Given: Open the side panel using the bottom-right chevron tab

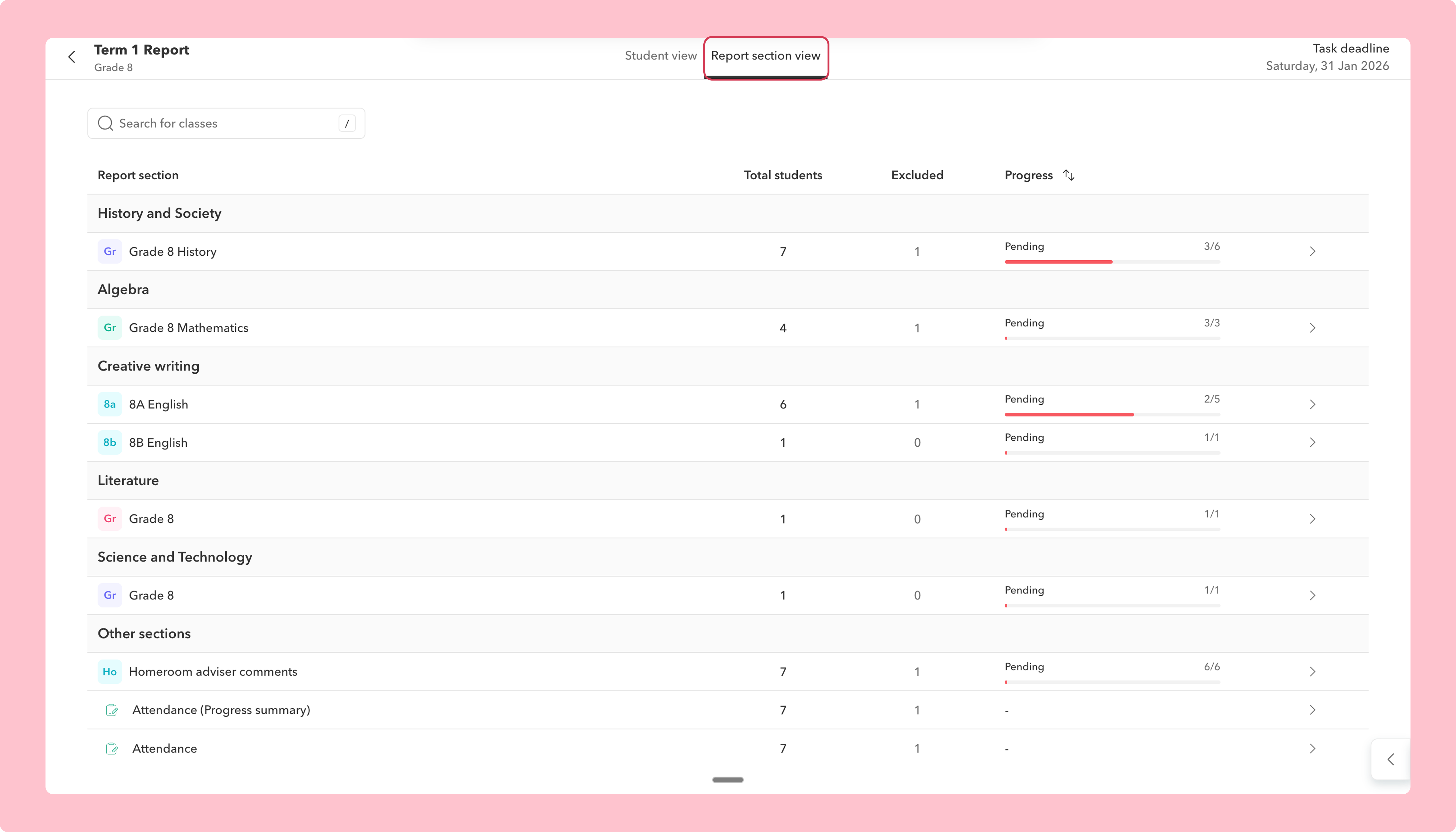Looking at the screenshot, I should (1390, 760).
